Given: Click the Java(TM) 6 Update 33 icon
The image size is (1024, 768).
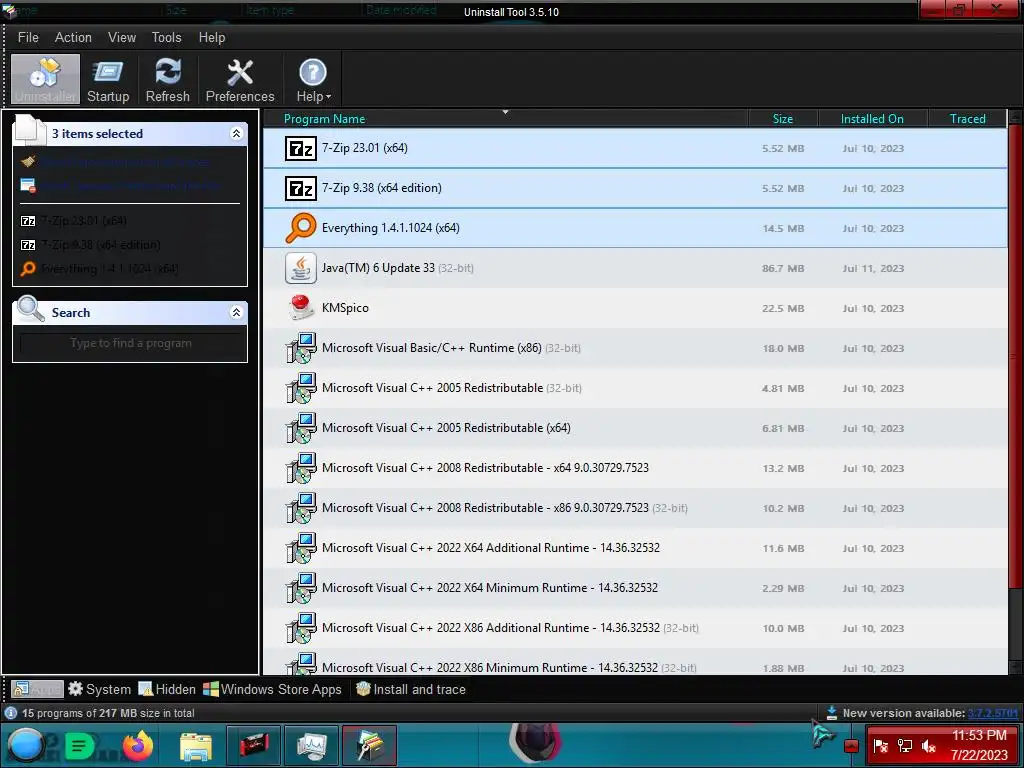Looking at the screenshot, I should [301, 268].
